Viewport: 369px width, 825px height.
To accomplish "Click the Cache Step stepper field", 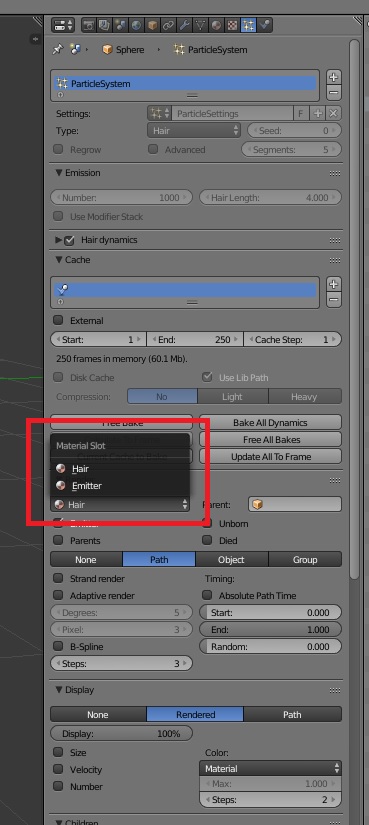I will (x=293, y=339).
